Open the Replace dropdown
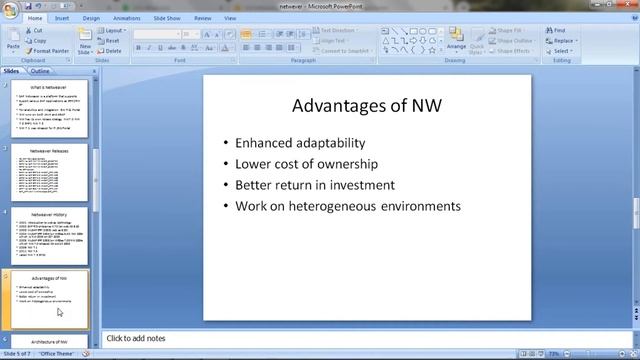Screen dimensions: 640x360 coord(562,41)
